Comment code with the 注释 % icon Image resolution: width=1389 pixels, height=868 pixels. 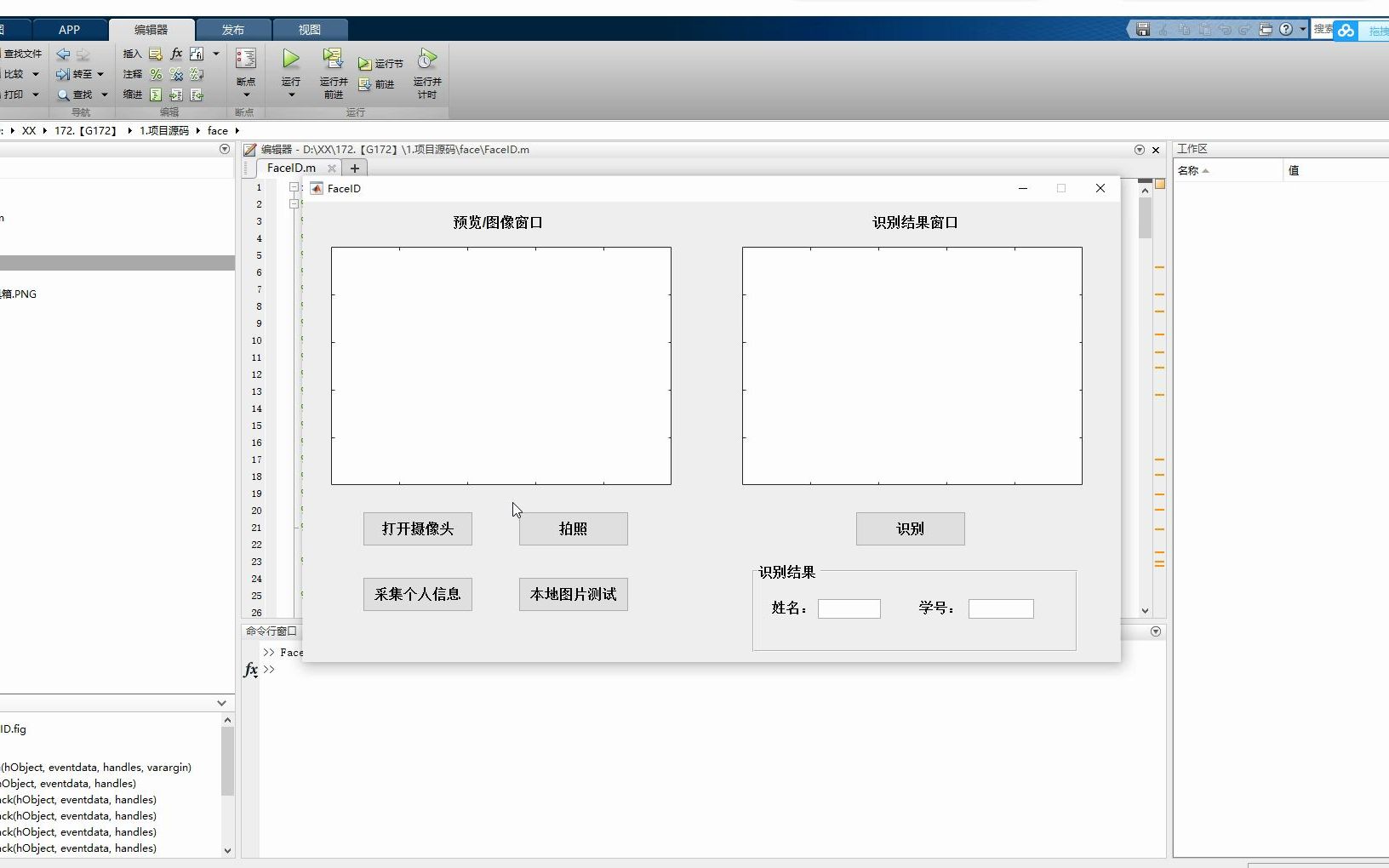pos(156,74)
